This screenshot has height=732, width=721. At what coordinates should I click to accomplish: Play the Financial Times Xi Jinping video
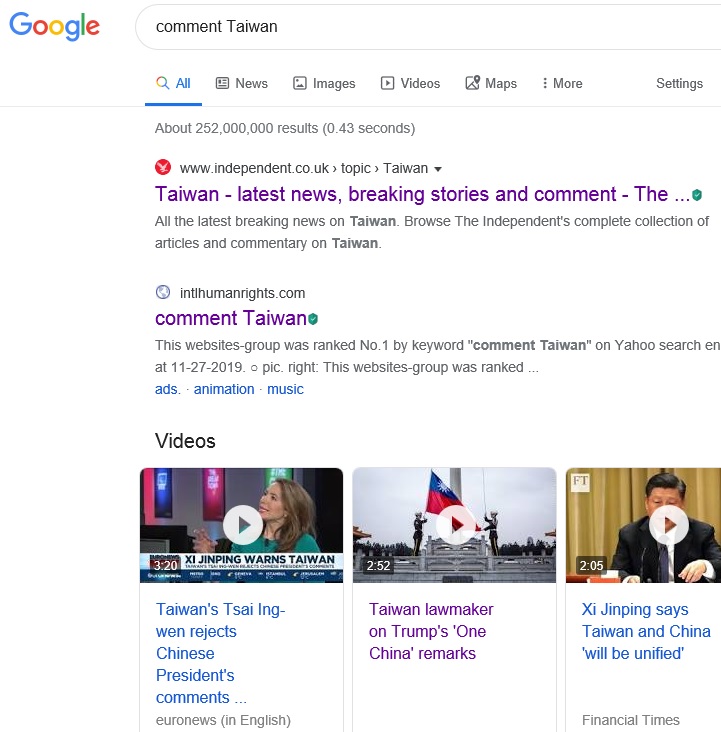tap(668, 525)
